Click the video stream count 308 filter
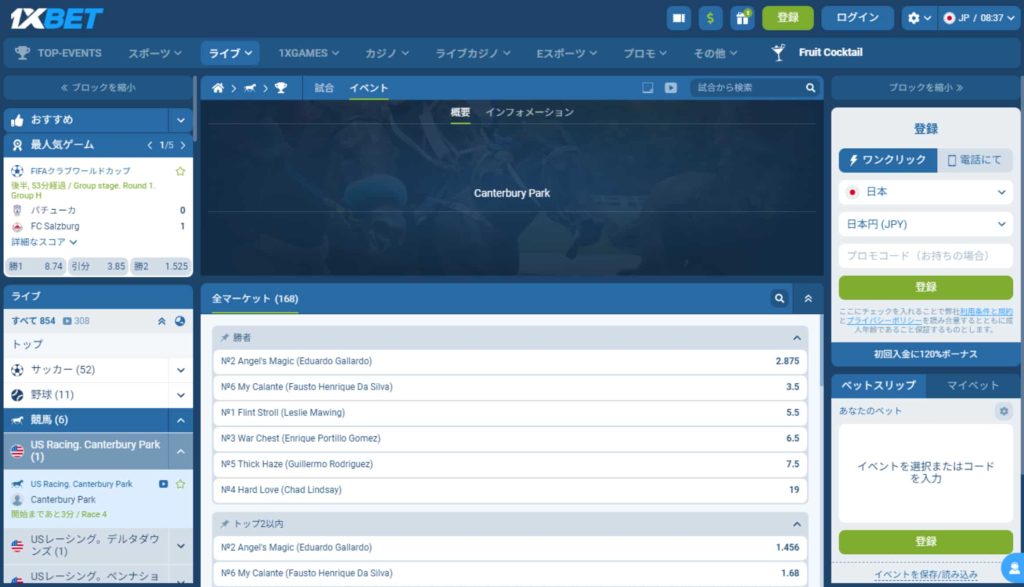Viewport: 1024px width, 587px height. coord(76,321)
